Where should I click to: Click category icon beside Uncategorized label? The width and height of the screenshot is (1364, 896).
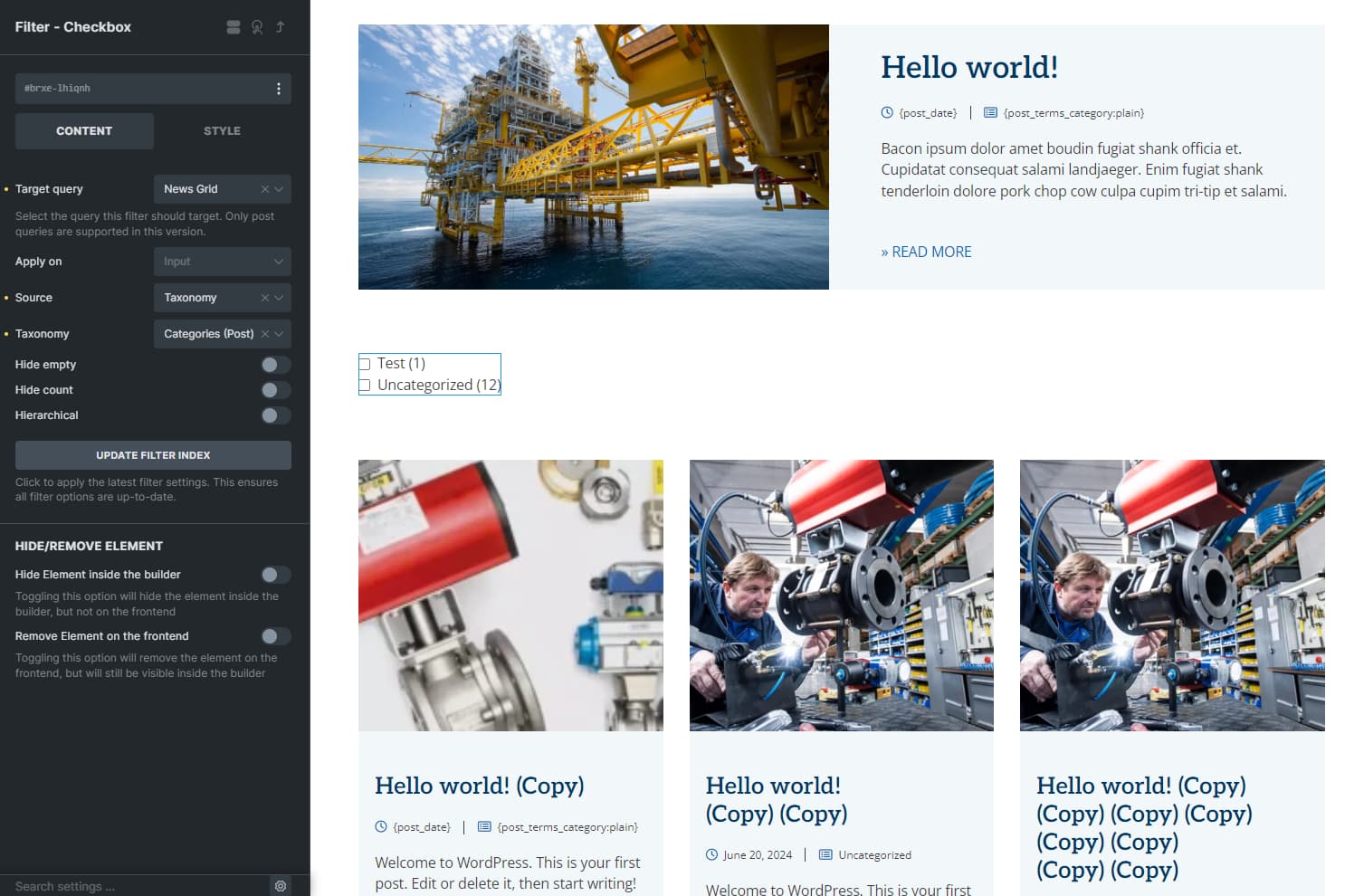(825, 854)
